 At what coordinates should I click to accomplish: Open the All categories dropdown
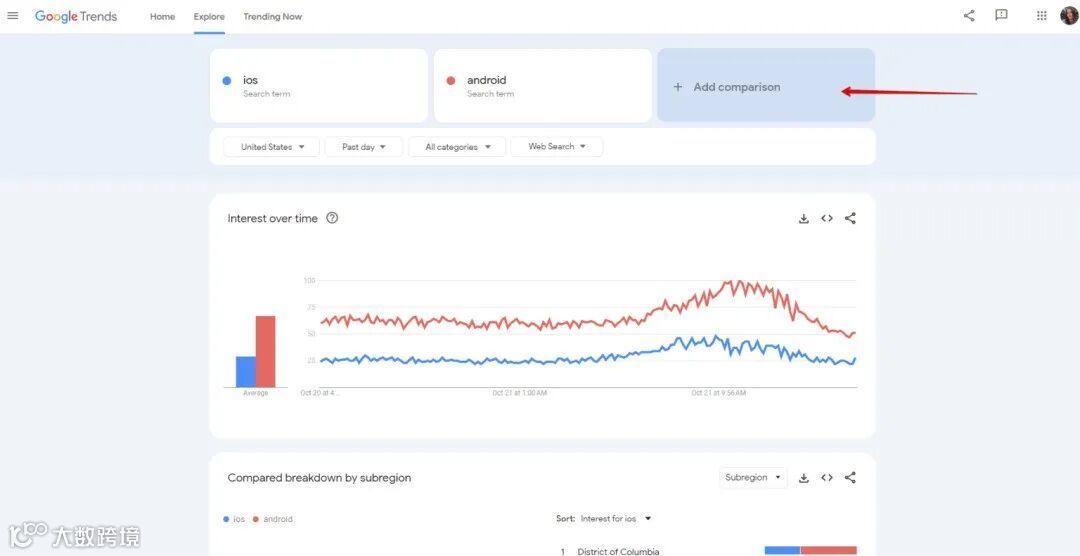tap(457, 147)
